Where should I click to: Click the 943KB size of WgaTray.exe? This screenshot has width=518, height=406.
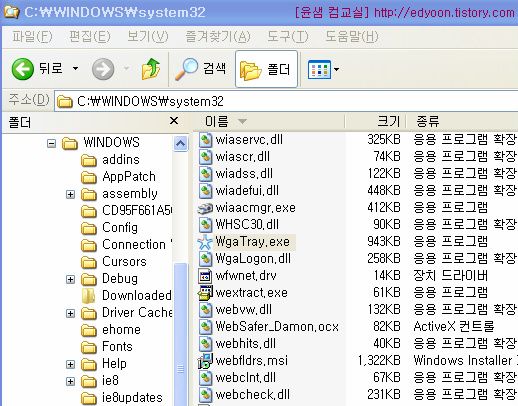click(x=383, y=241)
